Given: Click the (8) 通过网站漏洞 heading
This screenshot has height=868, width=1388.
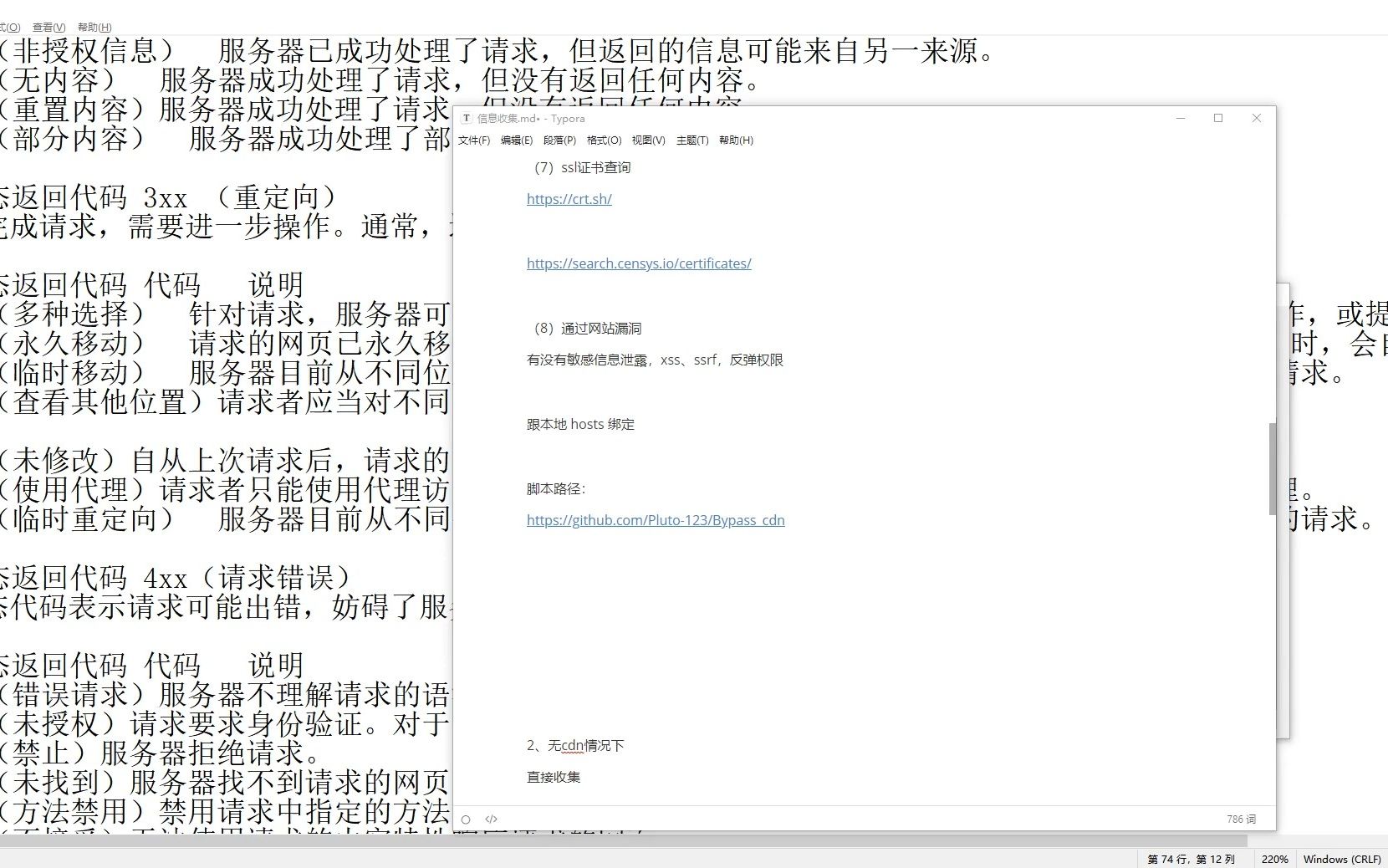Looking at the screenshot, I should (587, 329).
